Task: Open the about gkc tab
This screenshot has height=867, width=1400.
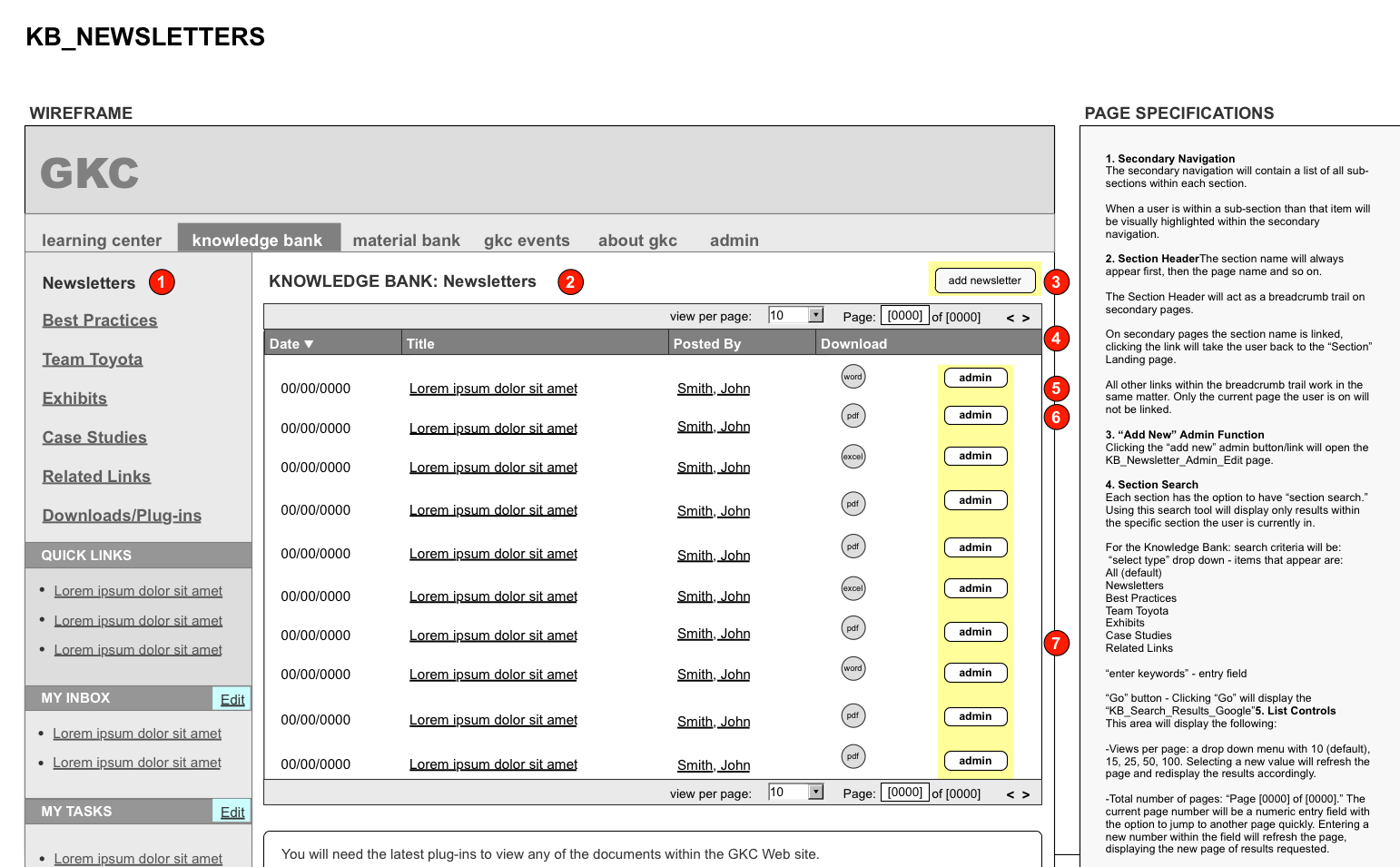Action: [x=637, y=241]
